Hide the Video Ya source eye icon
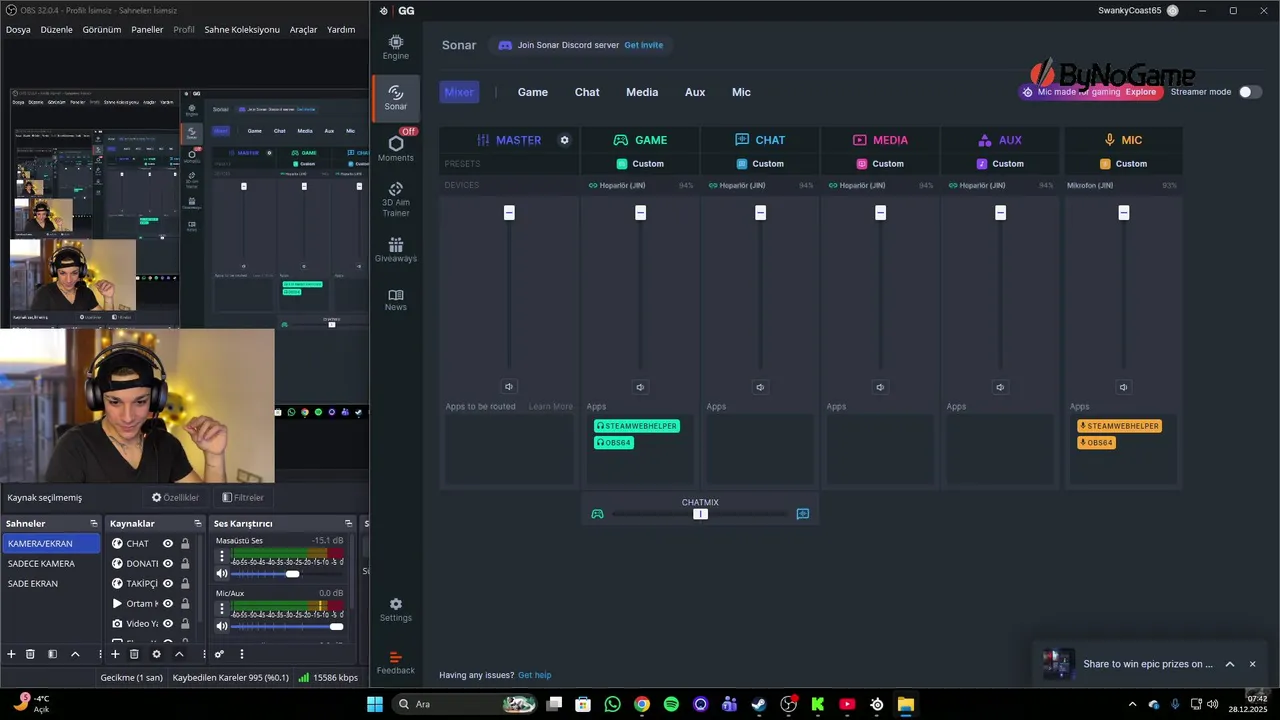Viewport: 1280px width, 720px height. (x=168, y=624)
